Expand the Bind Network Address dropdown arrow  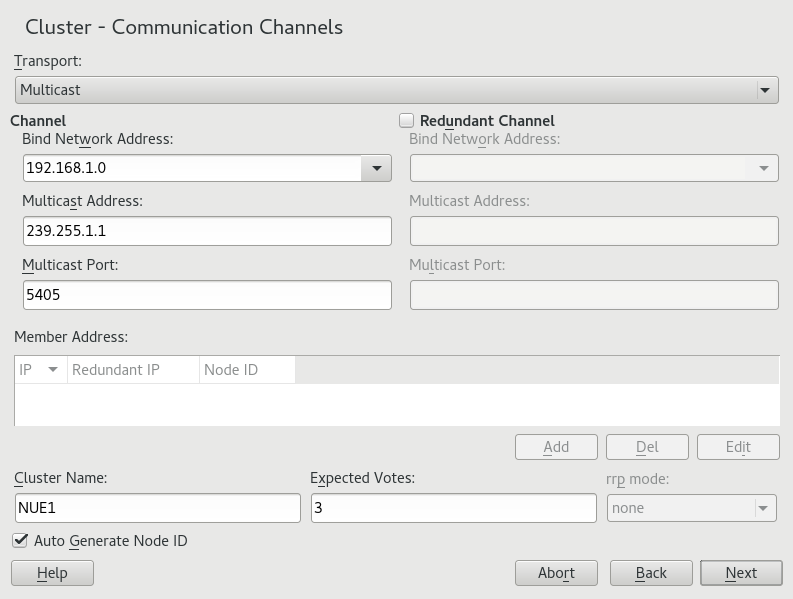376,168
